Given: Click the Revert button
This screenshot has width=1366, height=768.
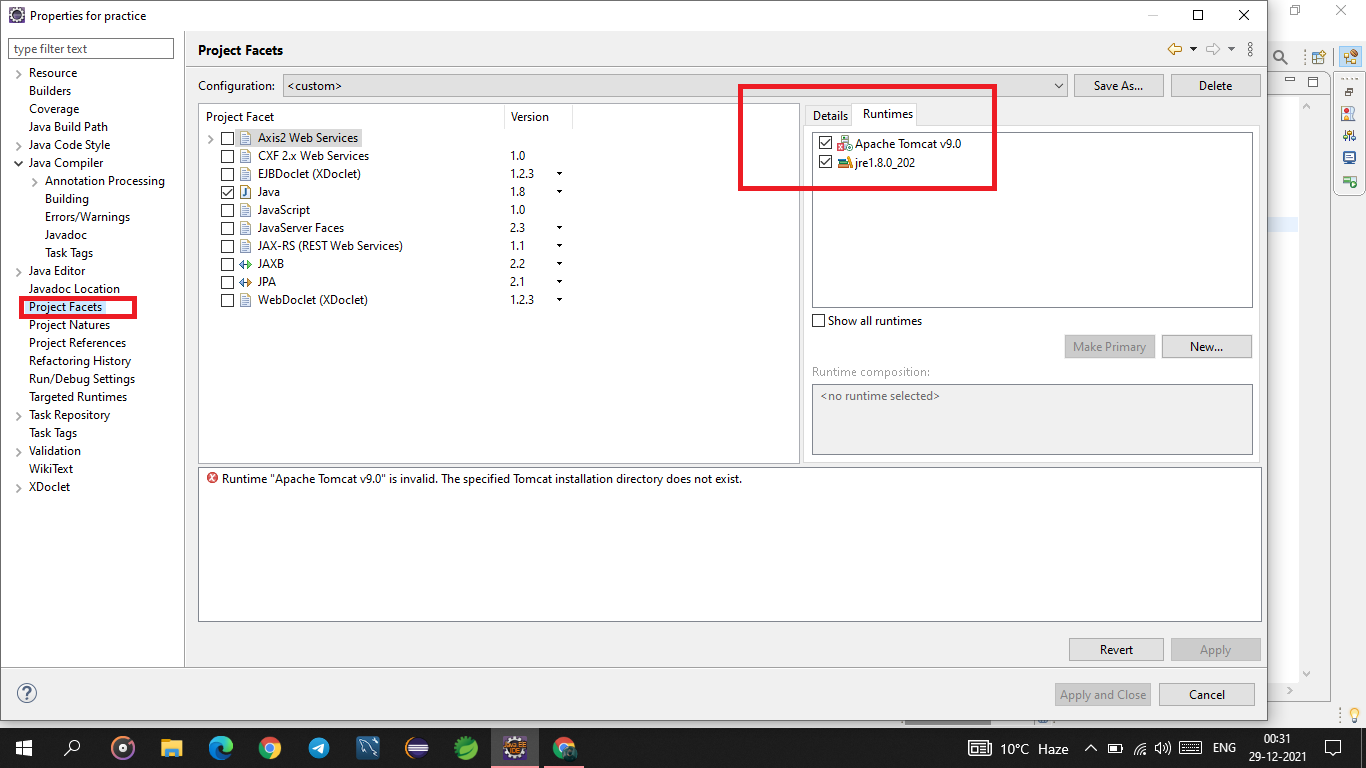Looking at the screenshot, I should click(1116, 650).
